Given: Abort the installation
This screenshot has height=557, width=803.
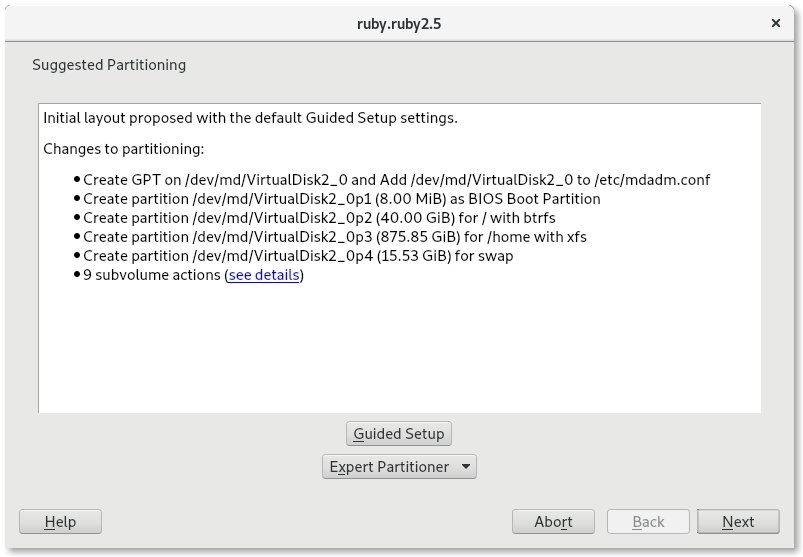Looking at the screenshot, I should [553, 521].
